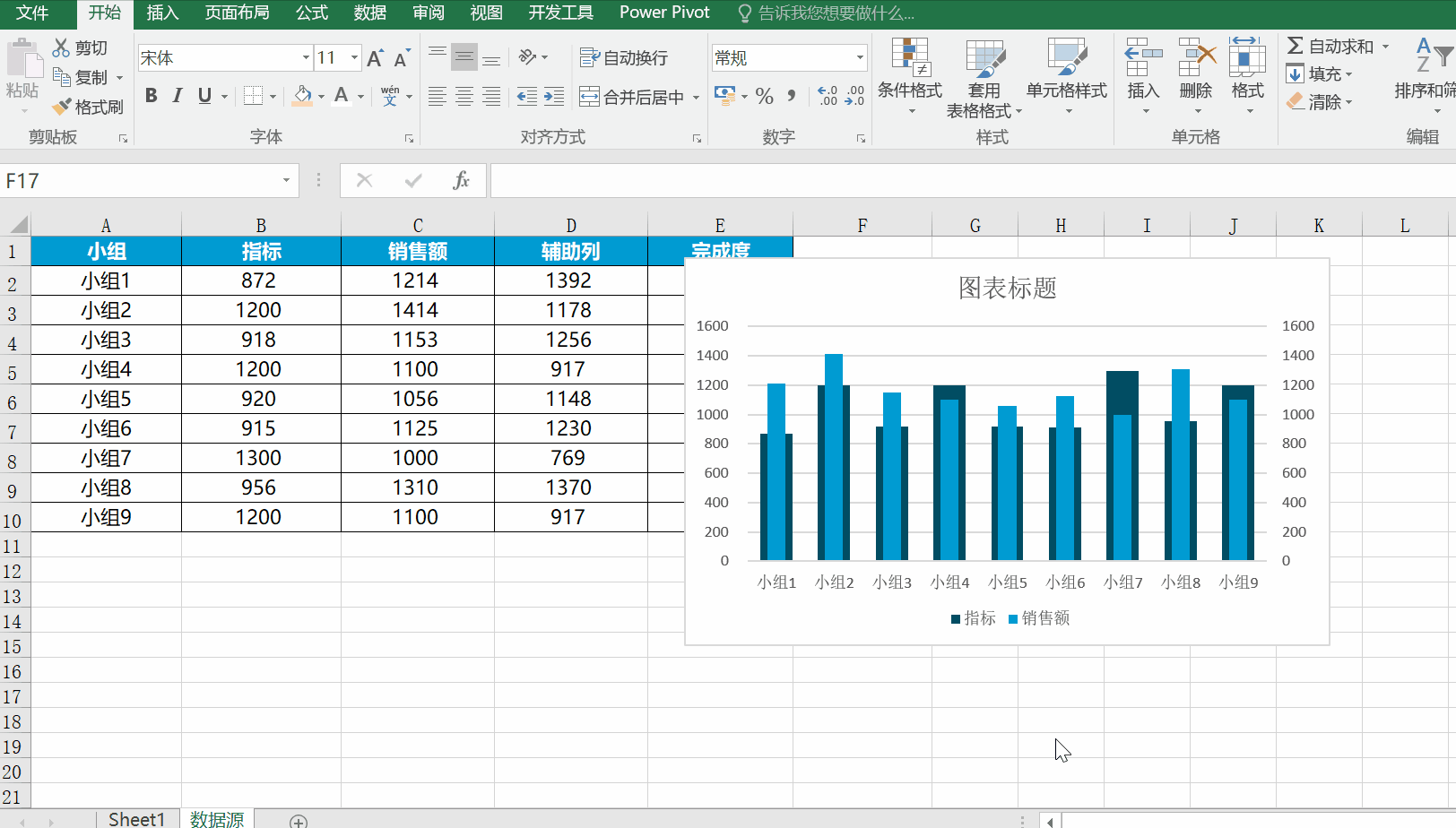Image resolution: width=1456 pixels, height=828 pixels.
Task: Switch to Power Pivot tab
Action: [664, 13]
